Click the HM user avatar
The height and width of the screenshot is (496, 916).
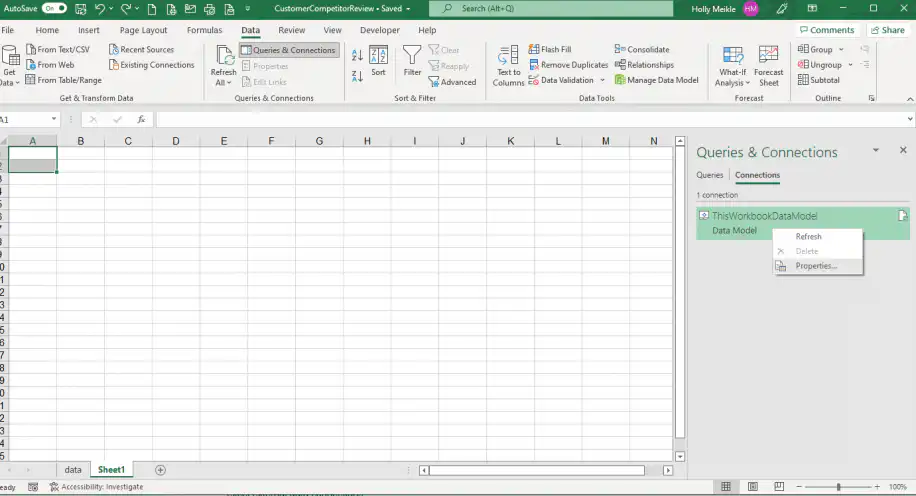click(751, 9)
